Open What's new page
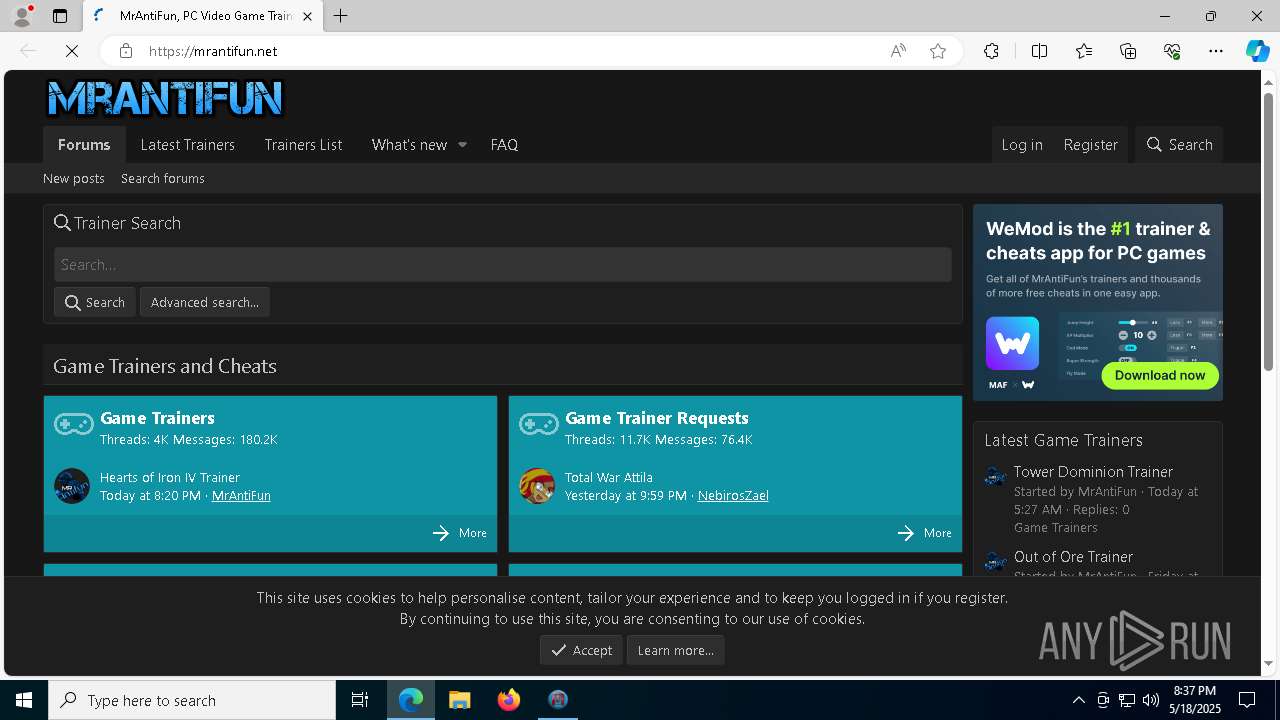 409,144
